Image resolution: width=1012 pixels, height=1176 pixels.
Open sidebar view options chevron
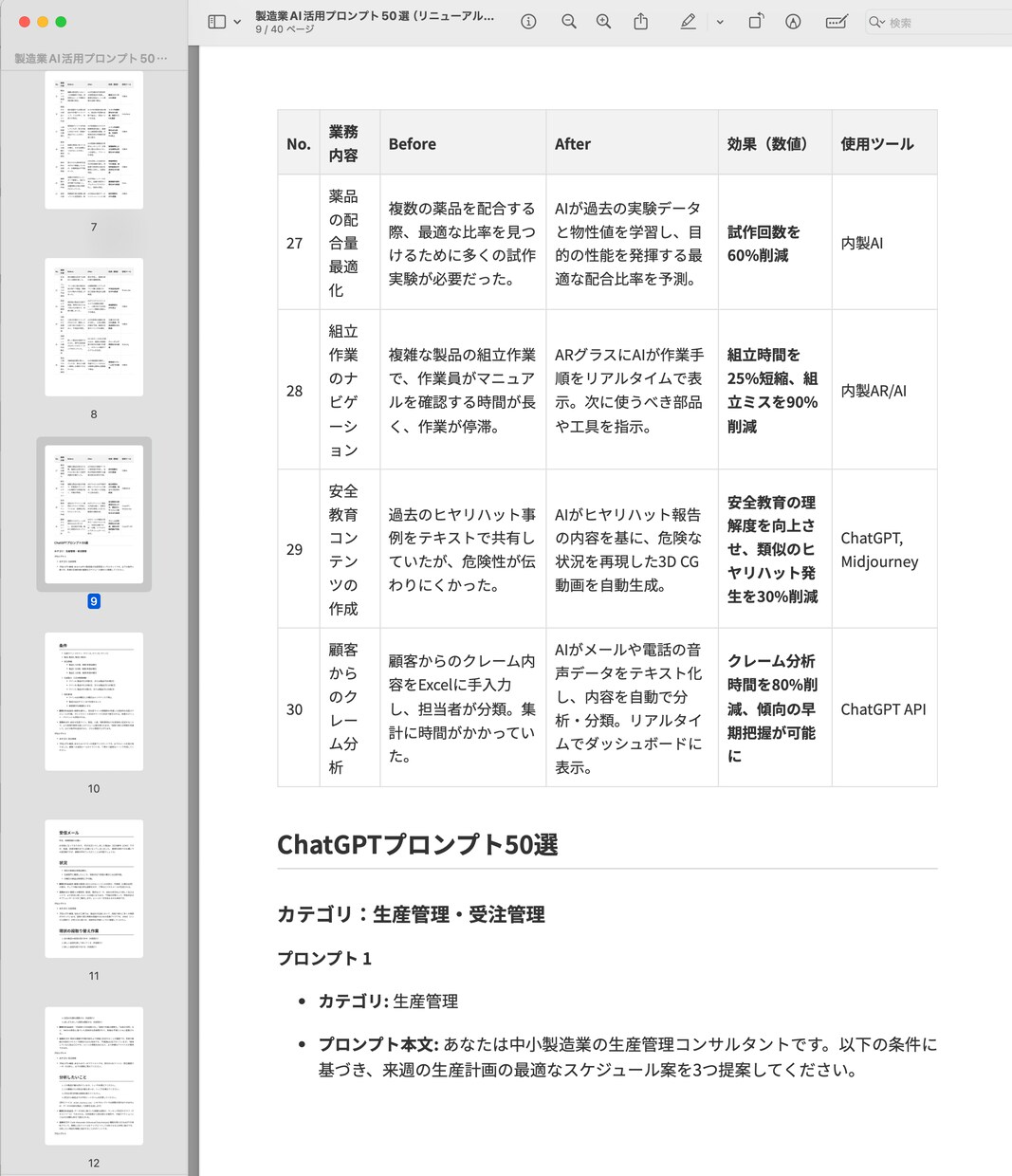[237, 22]
